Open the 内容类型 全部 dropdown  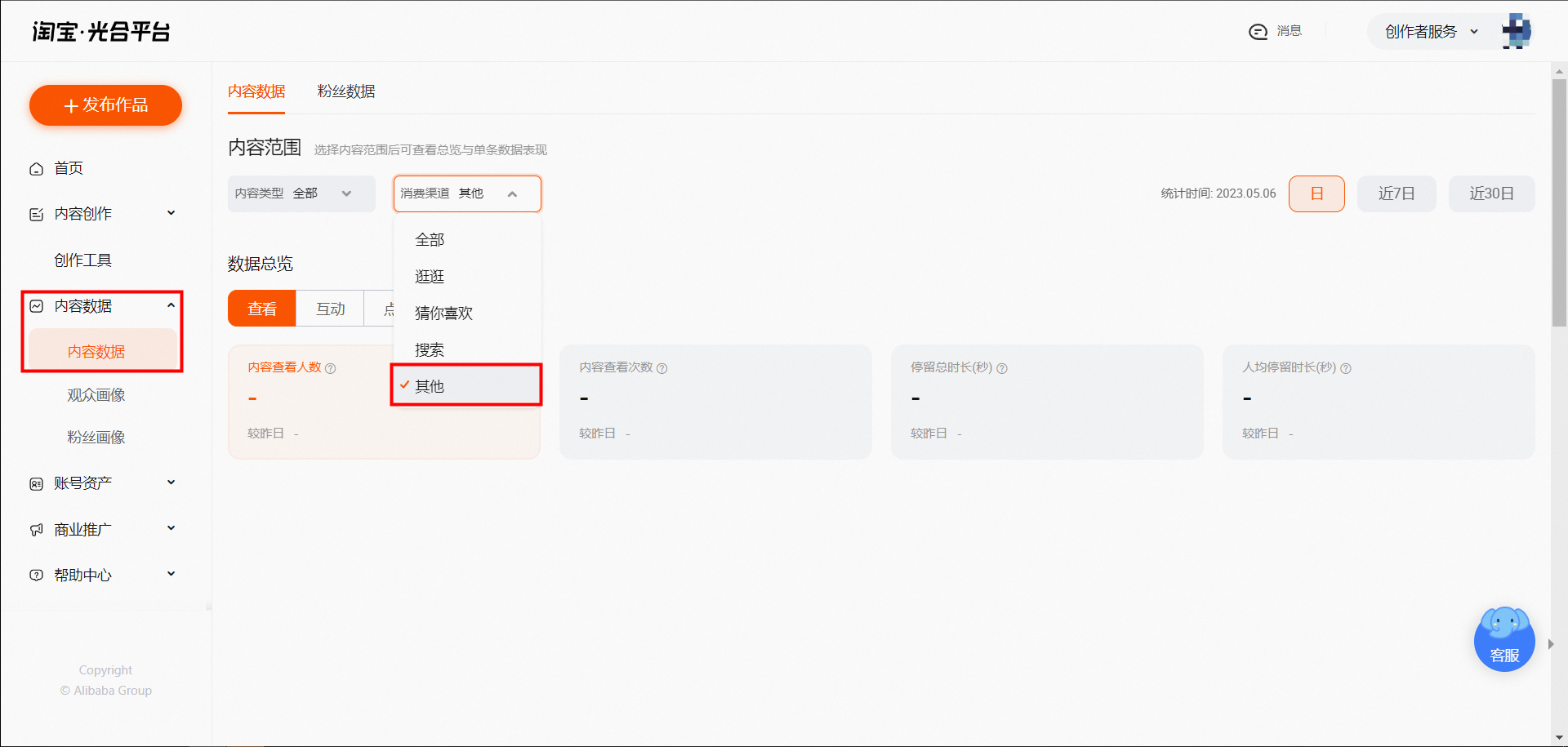point(301,193)
